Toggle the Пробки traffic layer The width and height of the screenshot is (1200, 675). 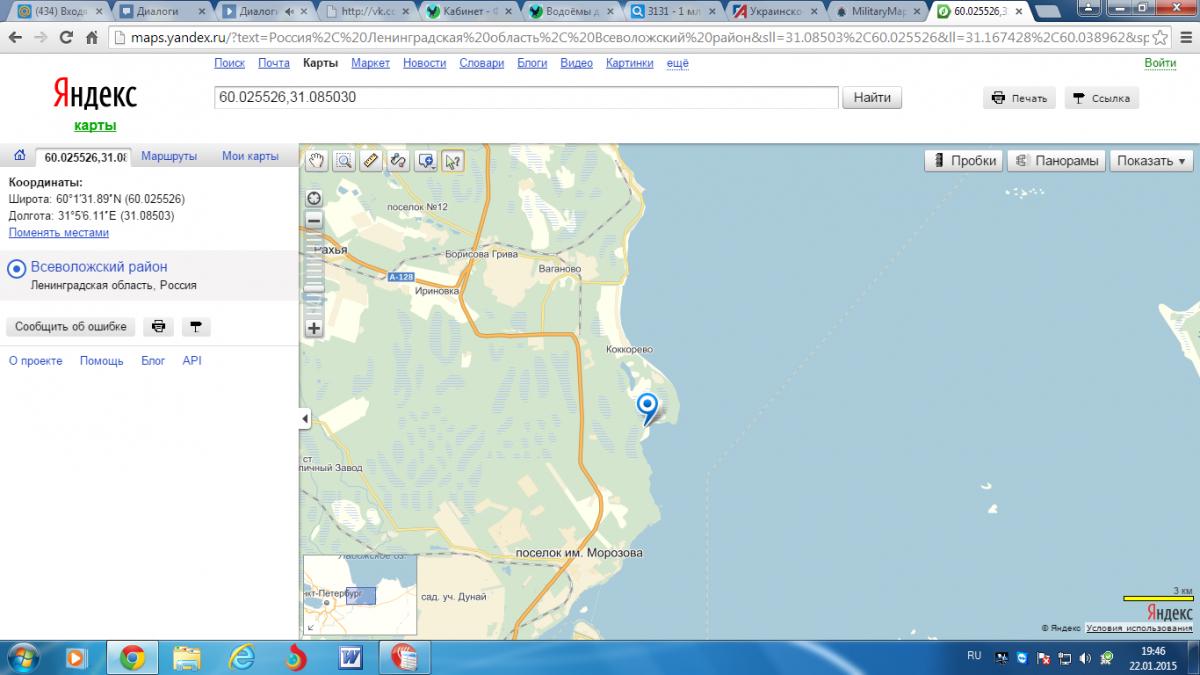(x=963, y=161)
